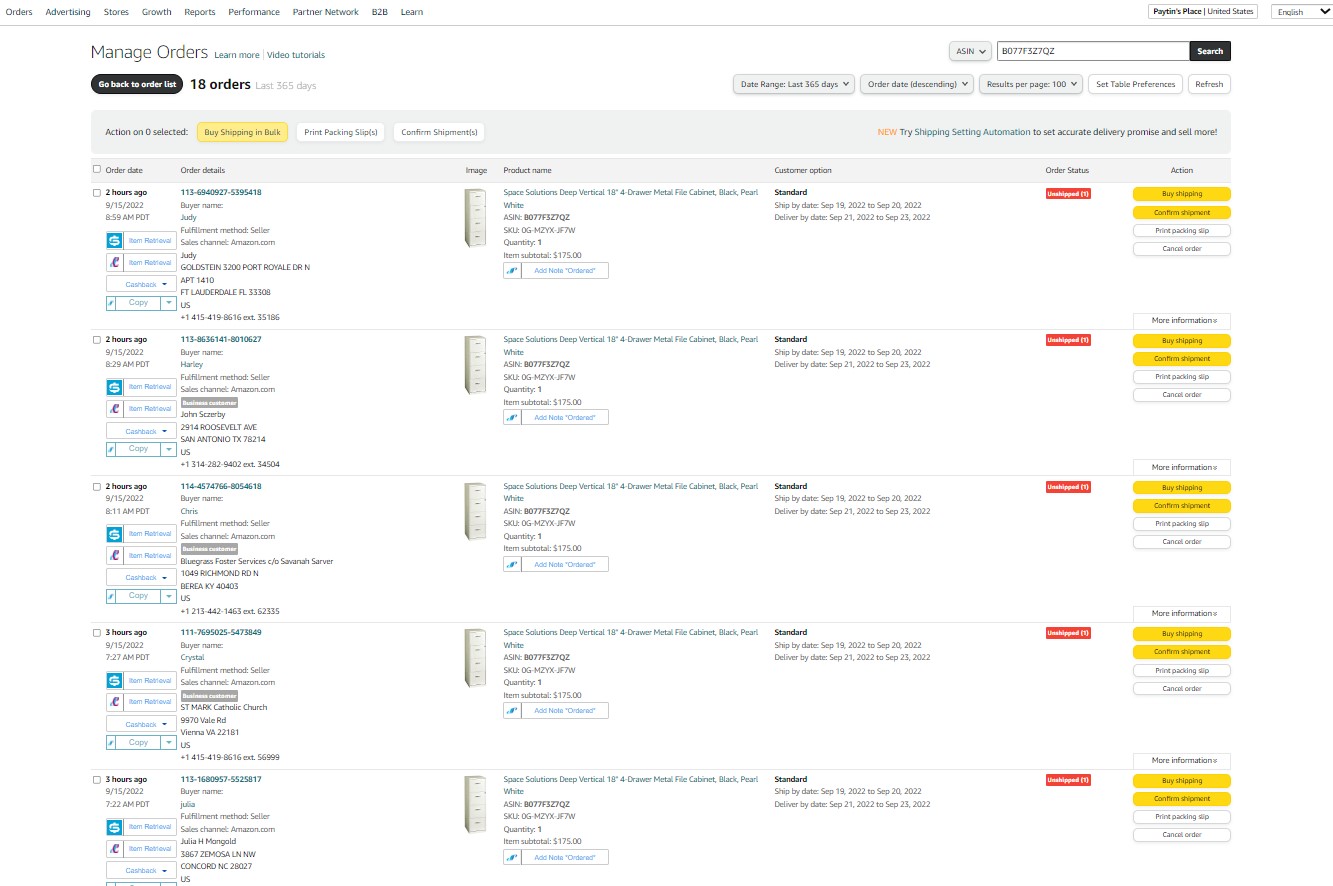Click Print Packing Slip(s) bulk action
This screenshot has height=886, width=1333.
(x=341, y=132)
